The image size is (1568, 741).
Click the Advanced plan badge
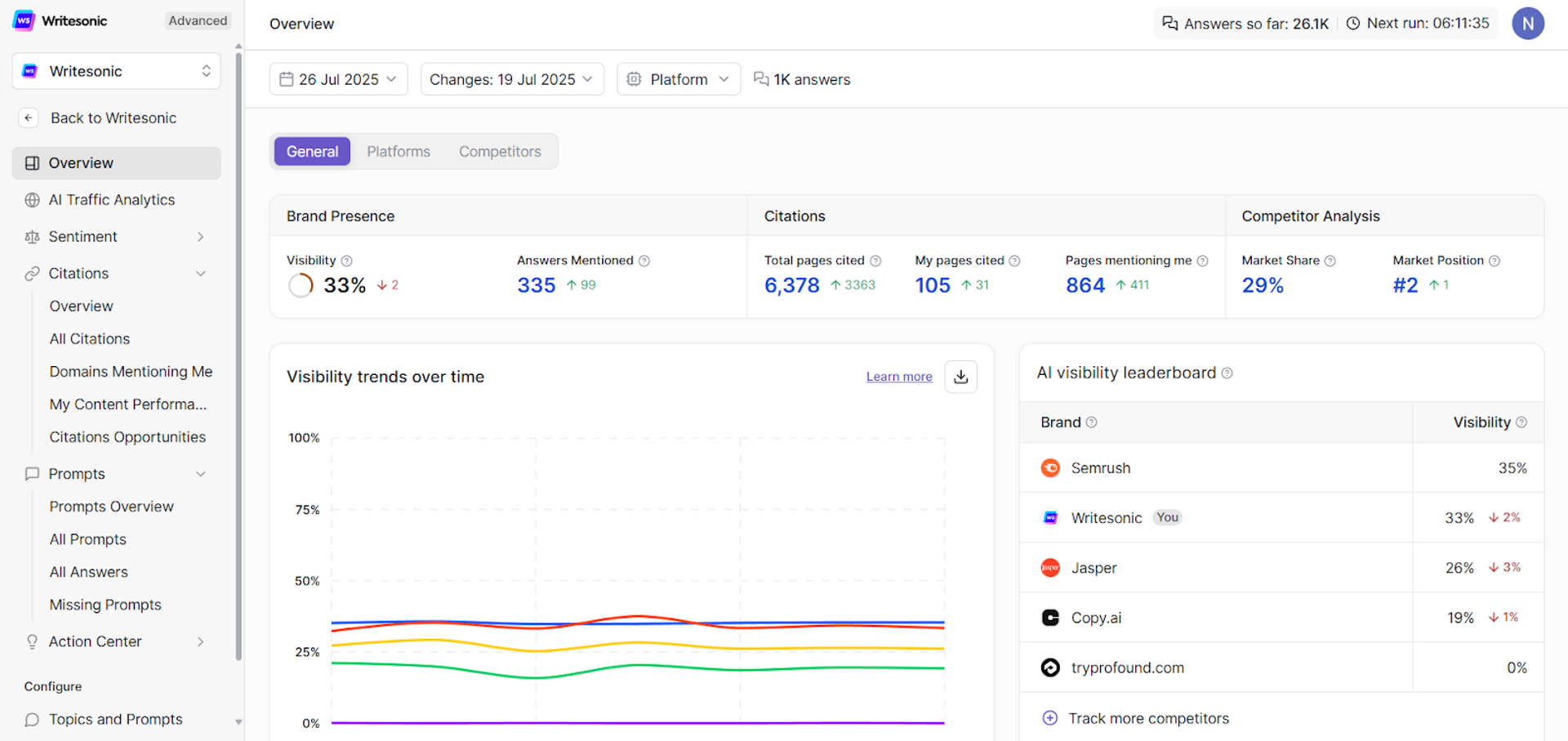pos(198,20)
